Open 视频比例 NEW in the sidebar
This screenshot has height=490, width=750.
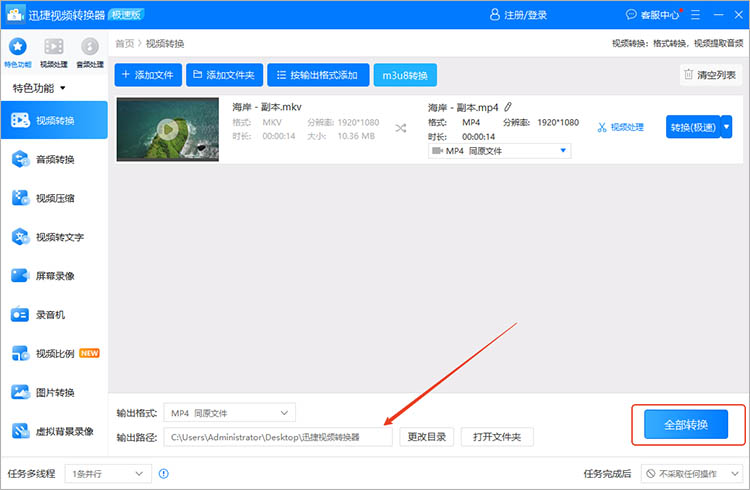(x=54, y=354)
